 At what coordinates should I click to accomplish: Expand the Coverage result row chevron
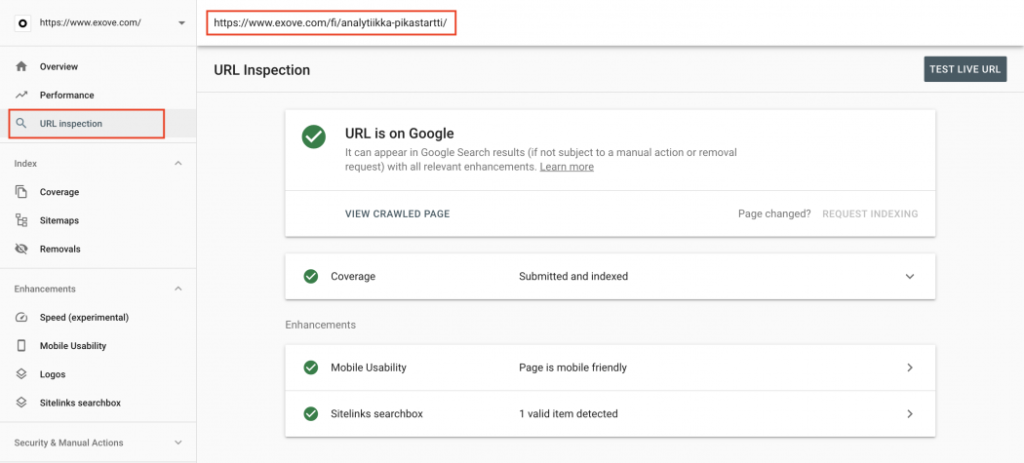pyautogui.click(x=910, y=276)
